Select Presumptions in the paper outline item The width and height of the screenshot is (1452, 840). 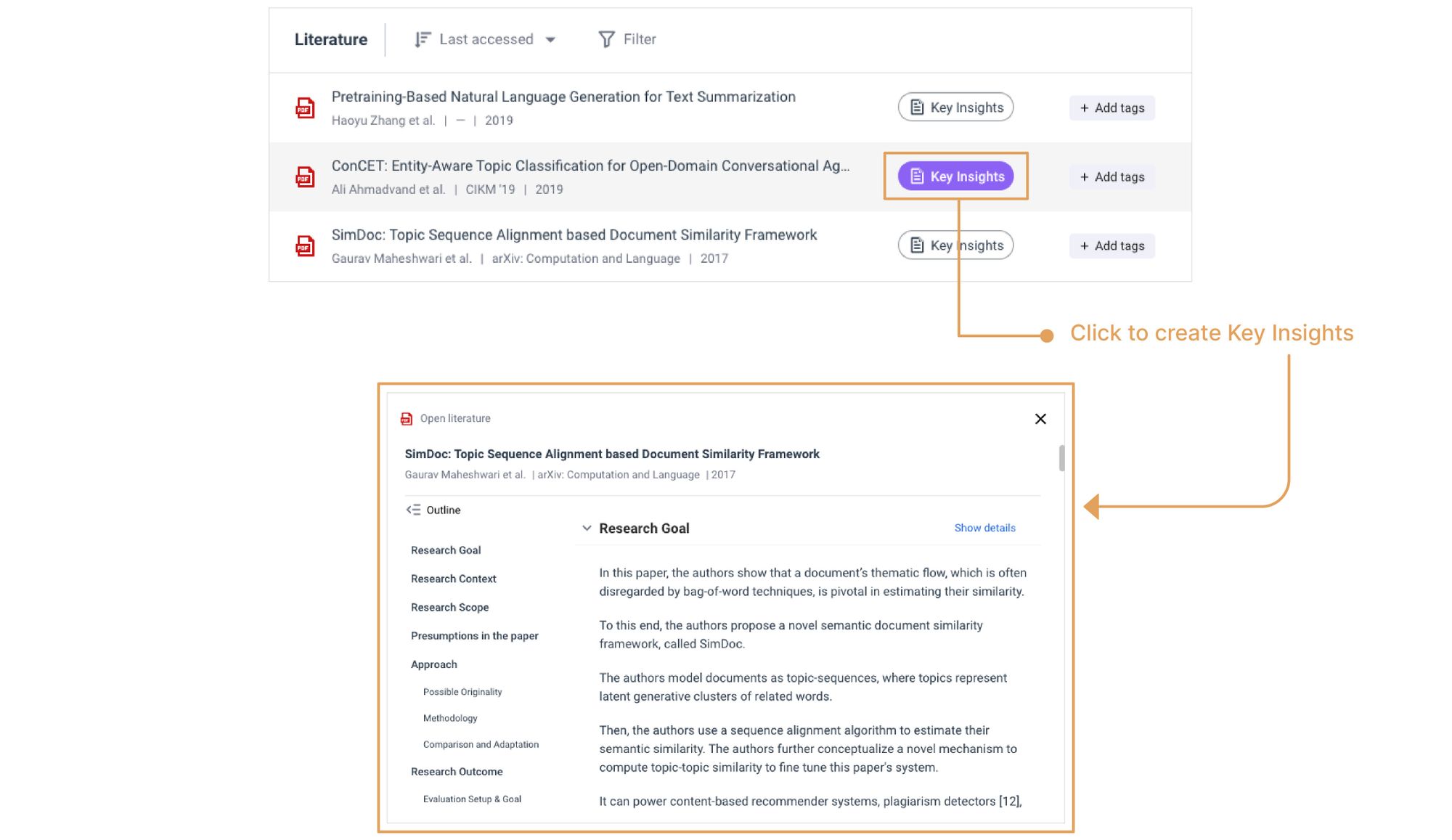pyautogui.click(x=475, y=635)
